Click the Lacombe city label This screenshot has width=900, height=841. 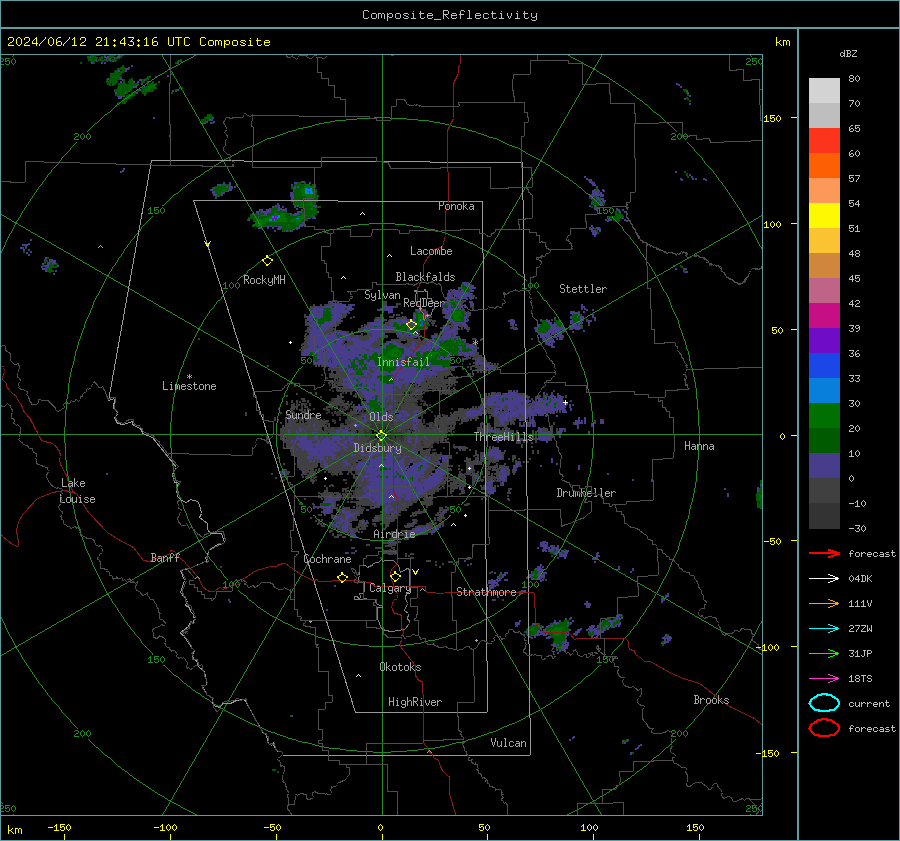click(431, 251)
